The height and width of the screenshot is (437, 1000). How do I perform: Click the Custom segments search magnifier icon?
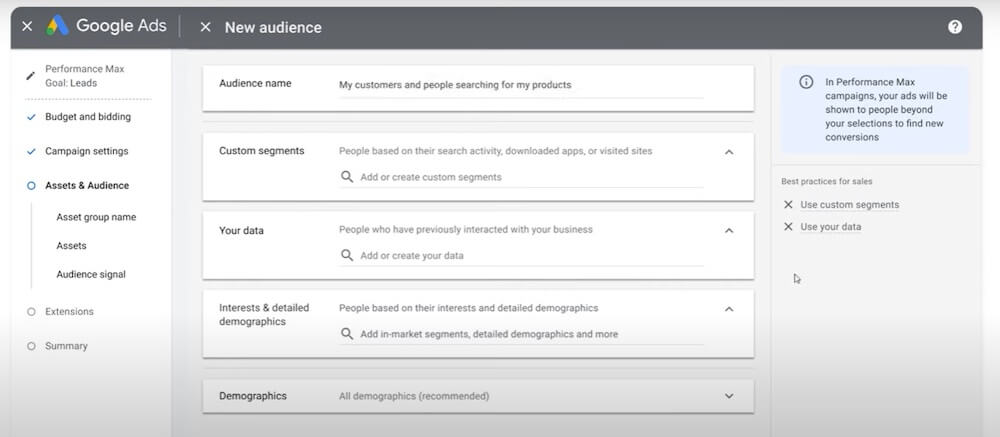(x=347, y=177)
